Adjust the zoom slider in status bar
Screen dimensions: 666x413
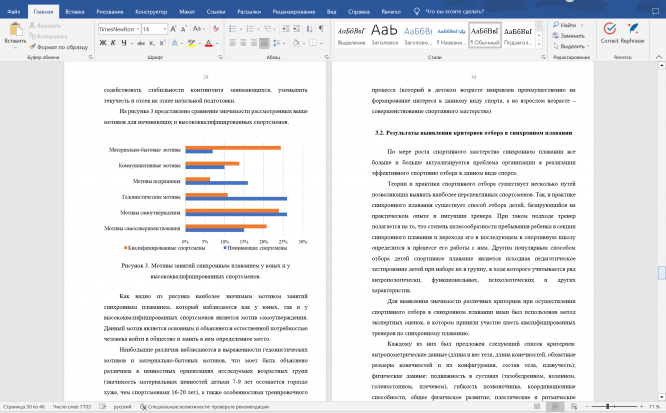click(x=614, y=407)
